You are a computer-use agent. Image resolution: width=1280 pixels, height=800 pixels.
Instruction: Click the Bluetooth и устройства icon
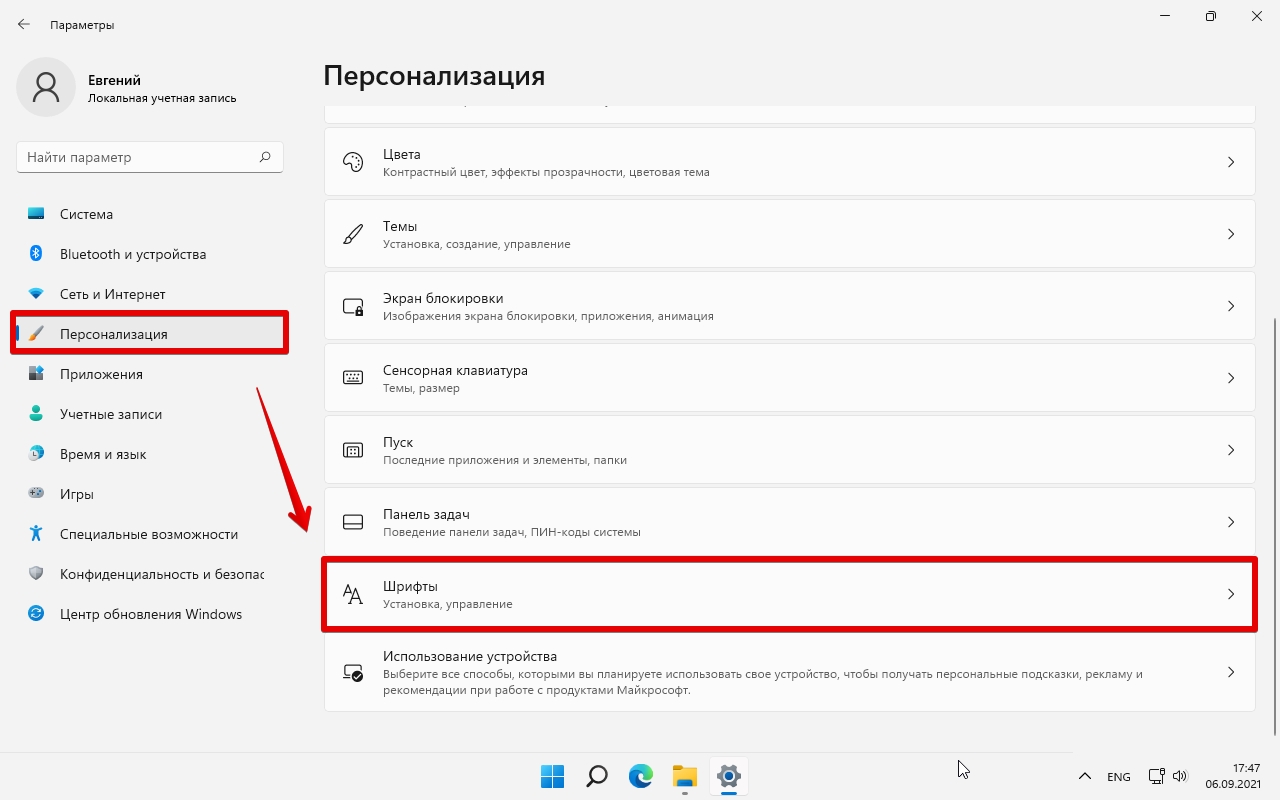[36, 254]
